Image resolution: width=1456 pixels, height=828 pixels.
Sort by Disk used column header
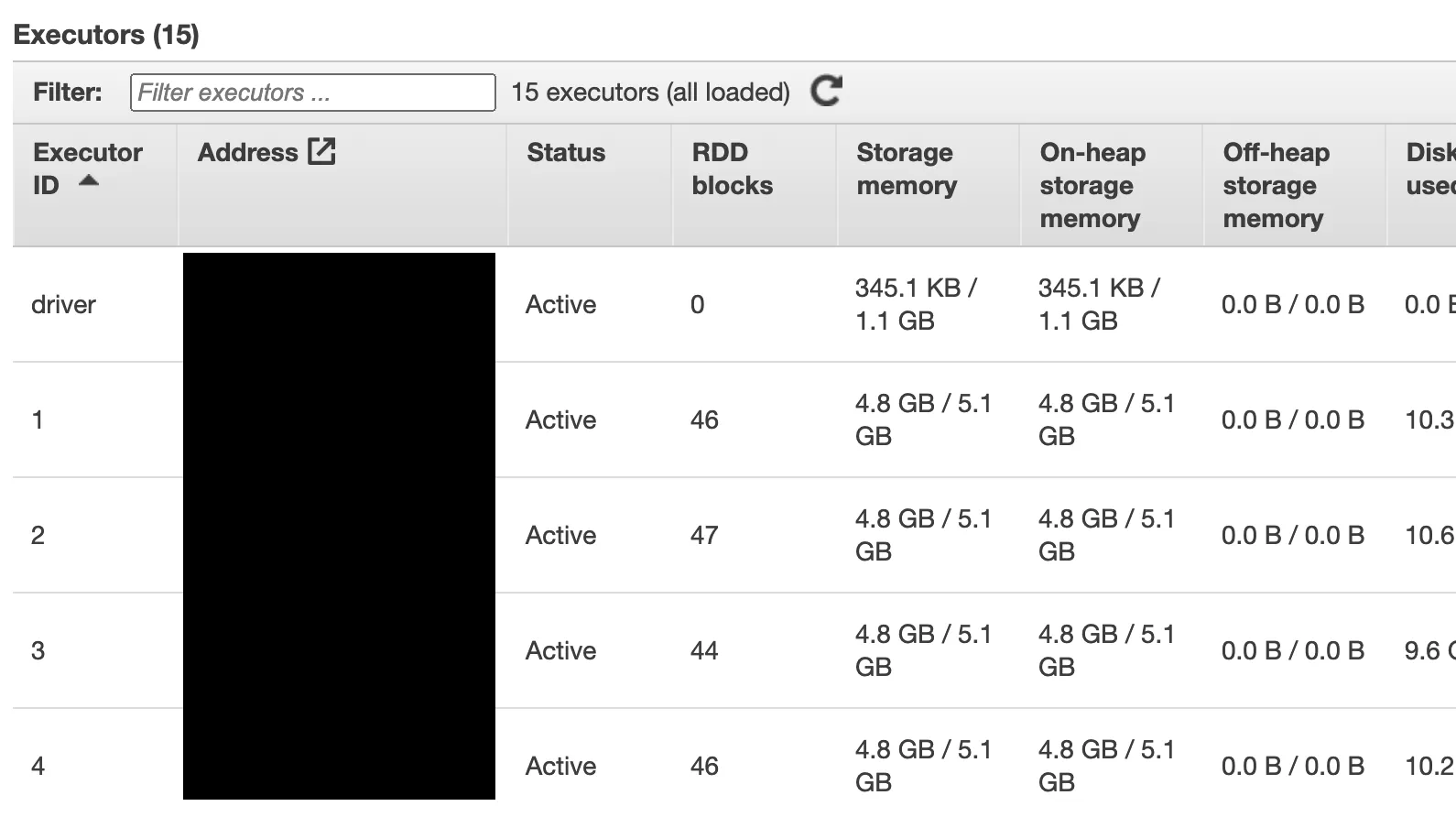(1429, 169)
